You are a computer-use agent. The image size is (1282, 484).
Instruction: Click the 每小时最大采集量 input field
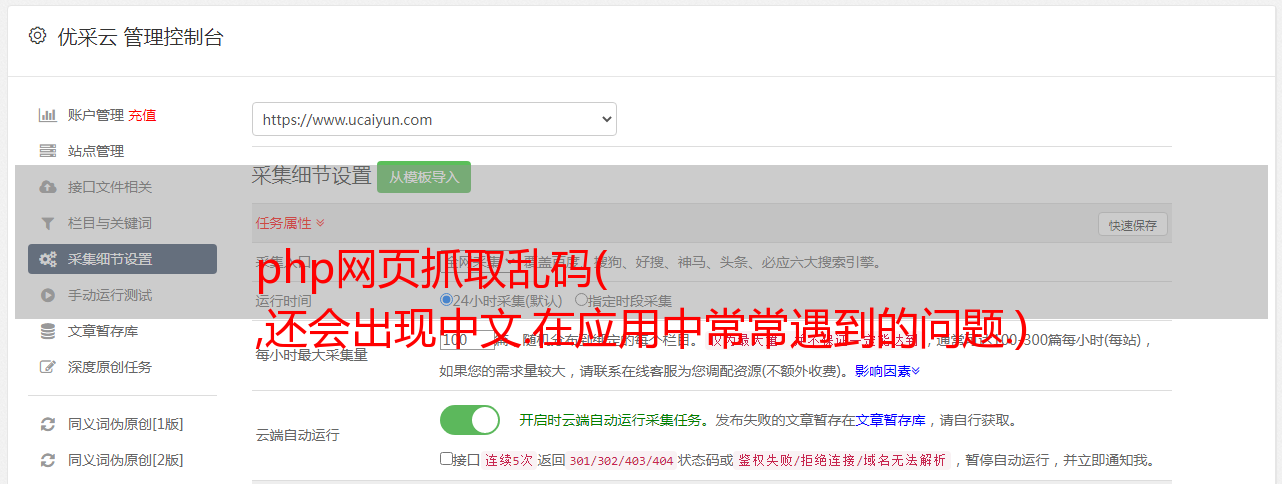[467, 340]
